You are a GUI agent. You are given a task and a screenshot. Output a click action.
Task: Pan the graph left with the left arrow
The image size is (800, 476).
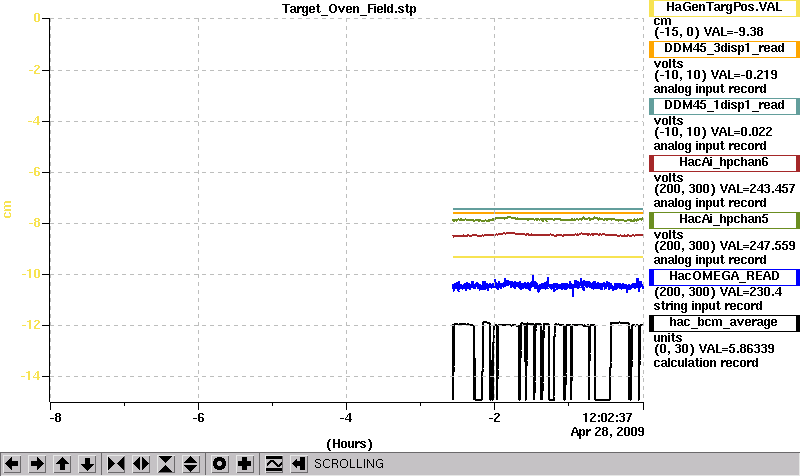[12, 464]
